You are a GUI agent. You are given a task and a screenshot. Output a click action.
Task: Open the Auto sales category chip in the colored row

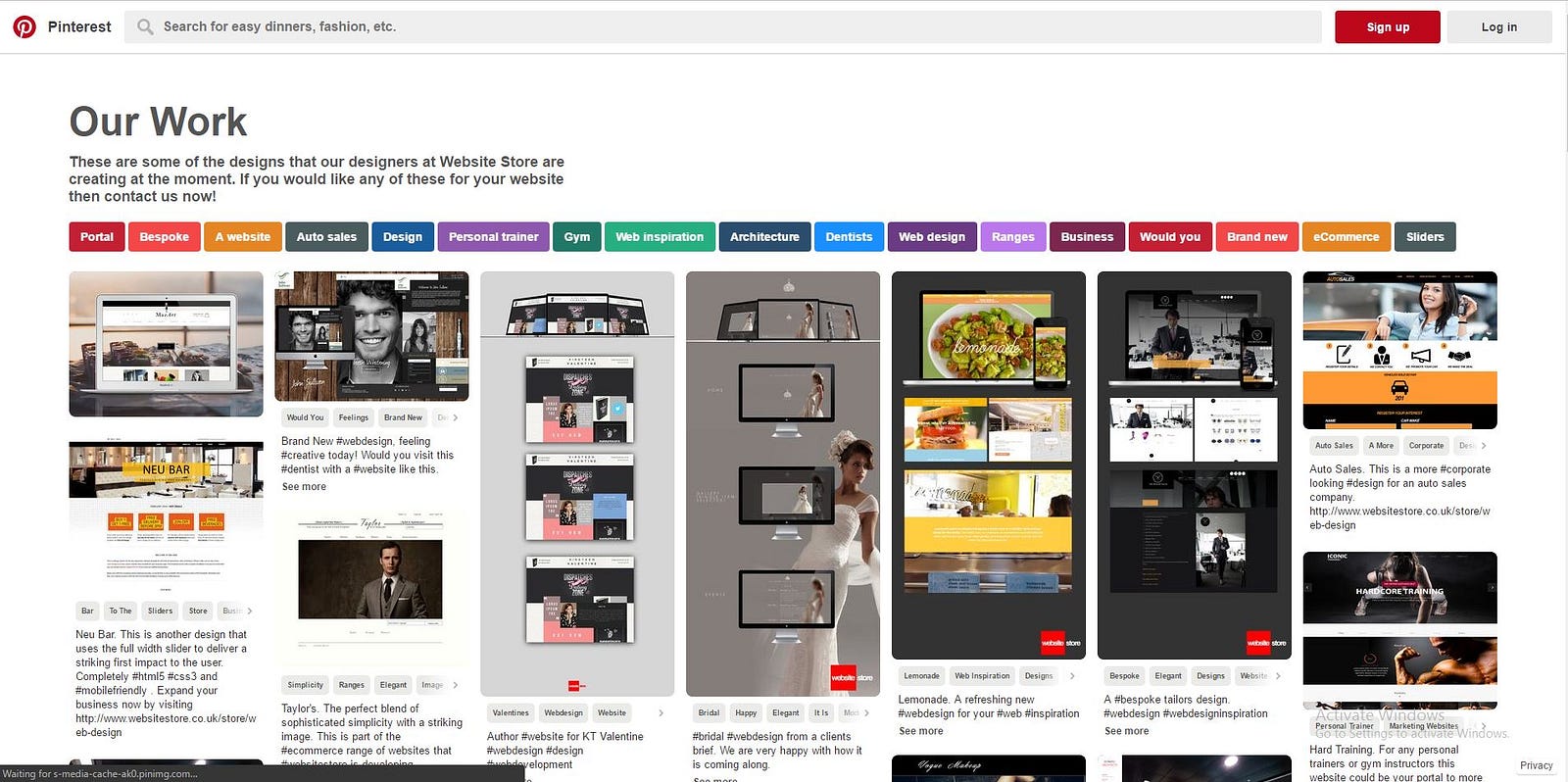(x=326, y=236)
